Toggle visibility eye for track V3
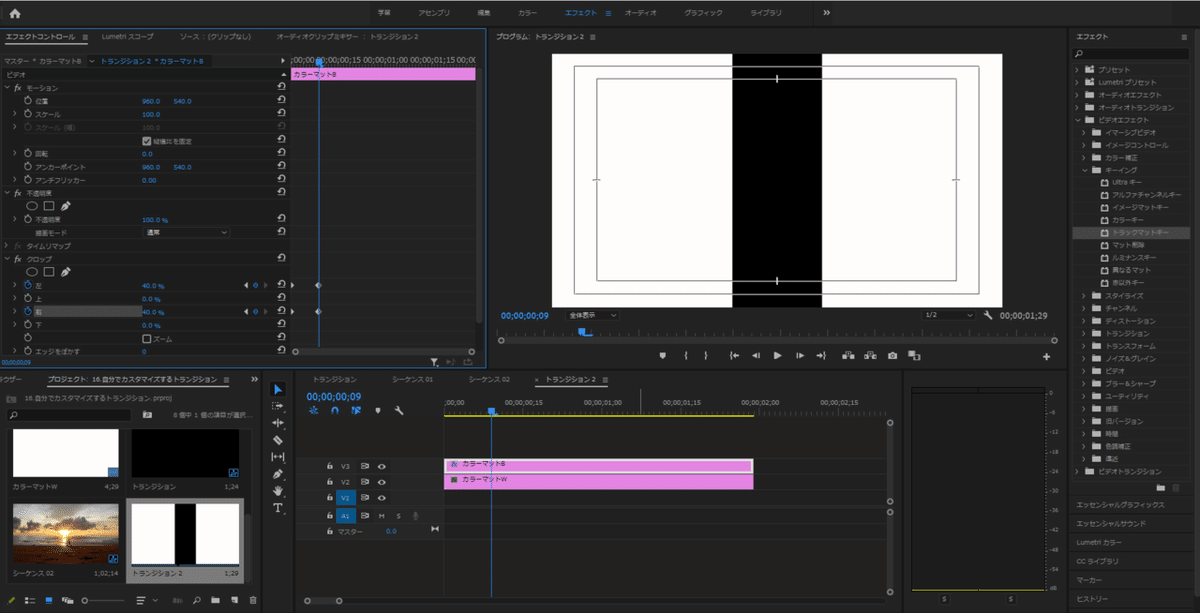Viewport: 1200px width, 613px height. pos(381,465)
